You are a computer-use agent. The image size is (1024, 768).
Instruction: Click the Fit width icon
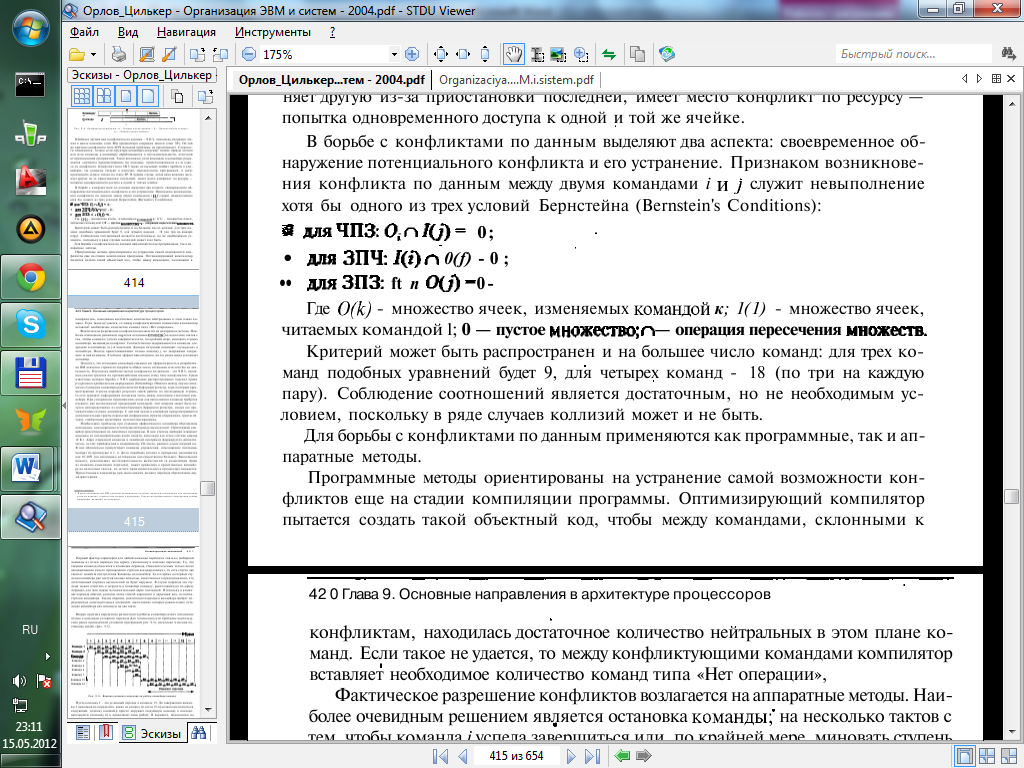coord(463,54)
